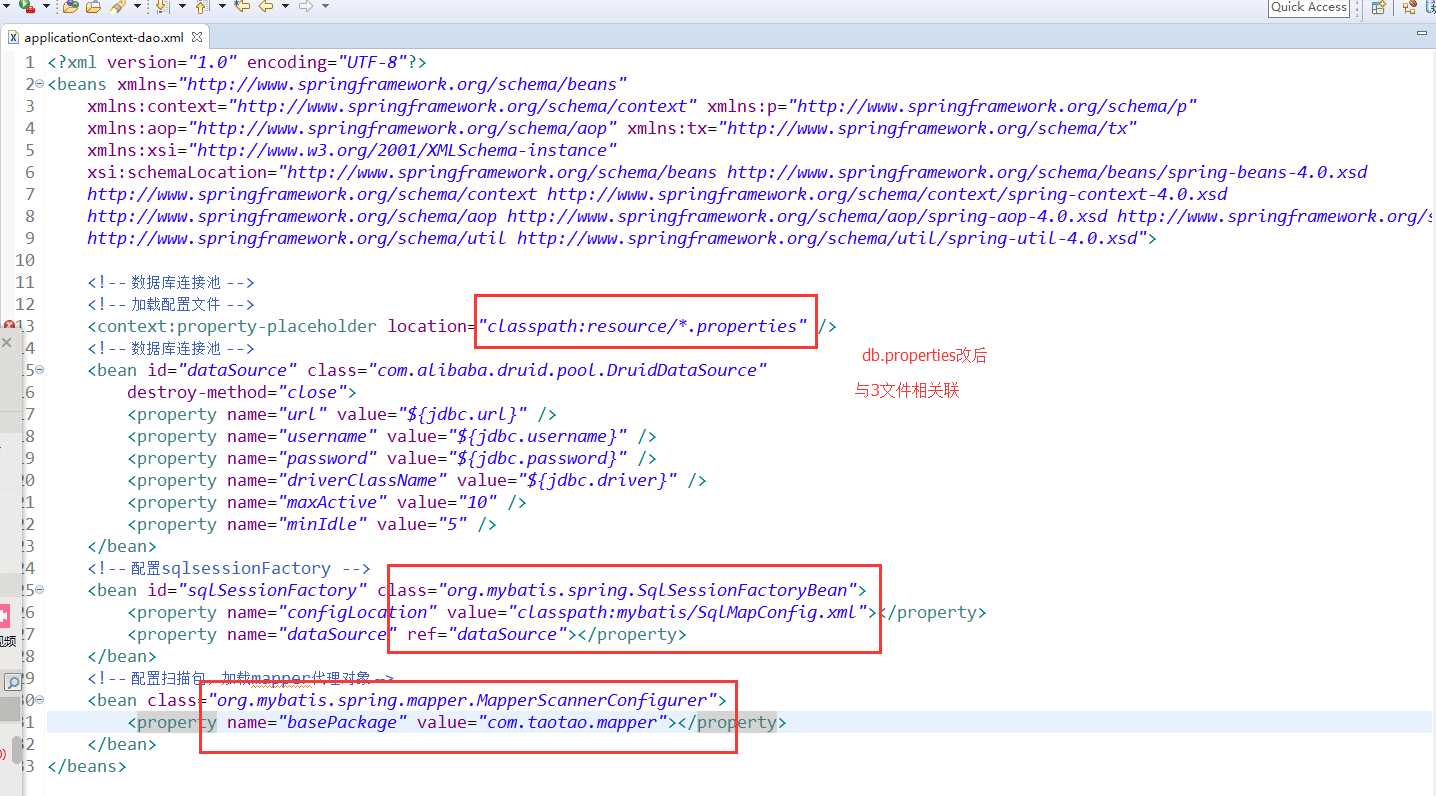Click the classpath:resource/*.properties location

pos(643,326)
